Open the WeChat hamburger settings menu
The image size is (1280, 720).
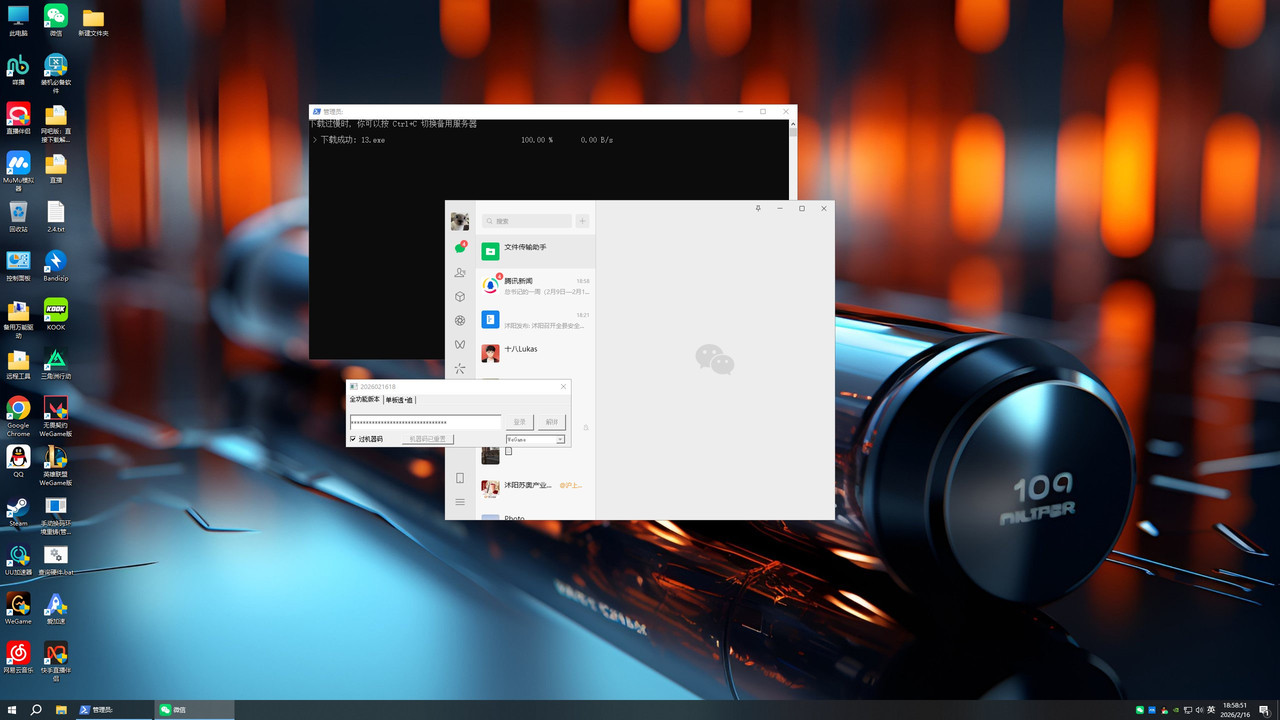460,502
